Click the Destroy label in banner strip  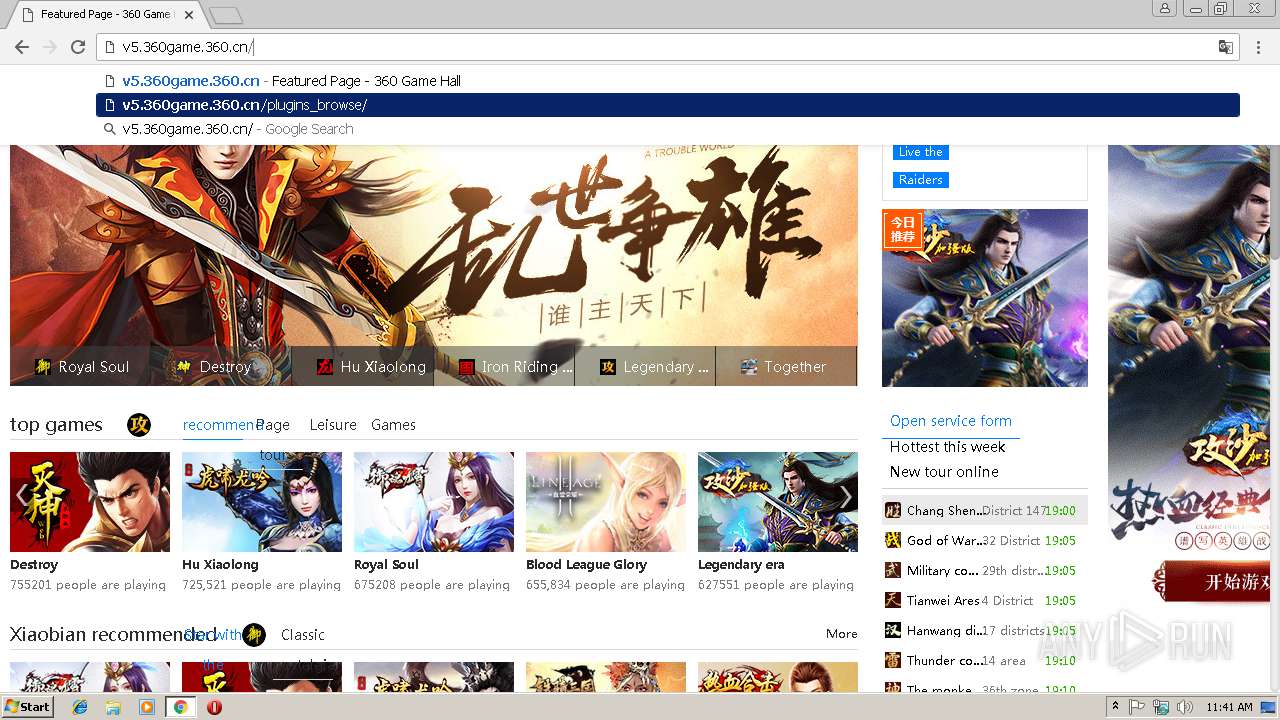(225, 367)
